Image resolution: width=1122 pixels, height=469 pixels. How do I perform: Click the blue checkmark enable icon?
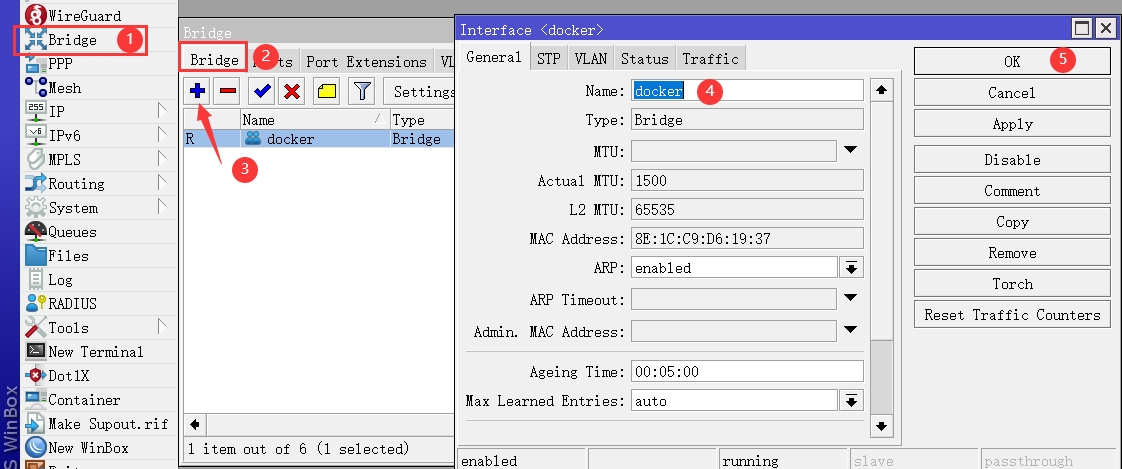[x=262, y=92]
